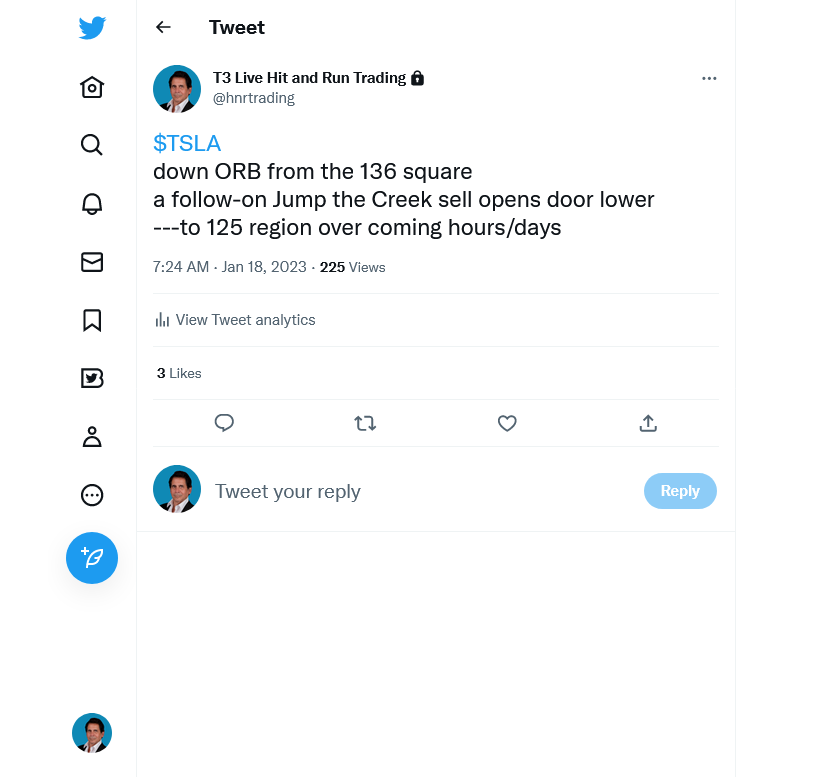Screen dimensions: 832x777
Task: Go to Home in sidebar
Action: (92, 88)
